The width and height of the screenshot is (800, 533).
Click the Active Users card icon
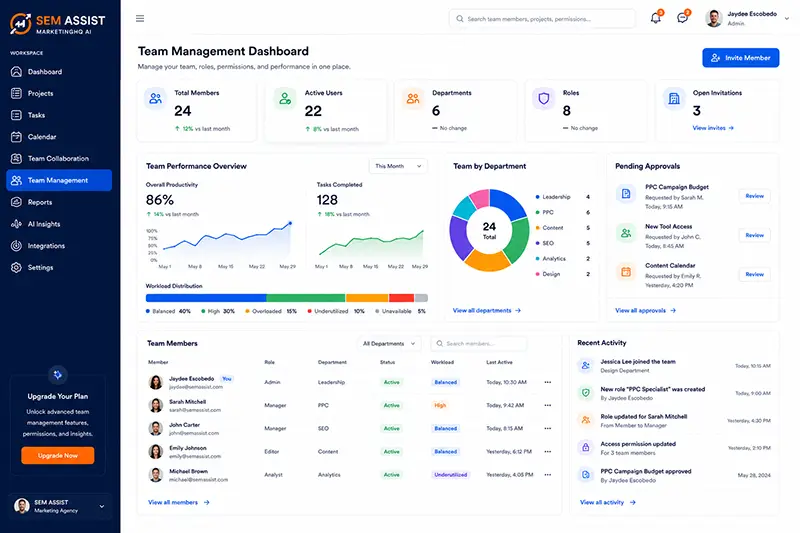pyautogui.click(x=285, y=98)
